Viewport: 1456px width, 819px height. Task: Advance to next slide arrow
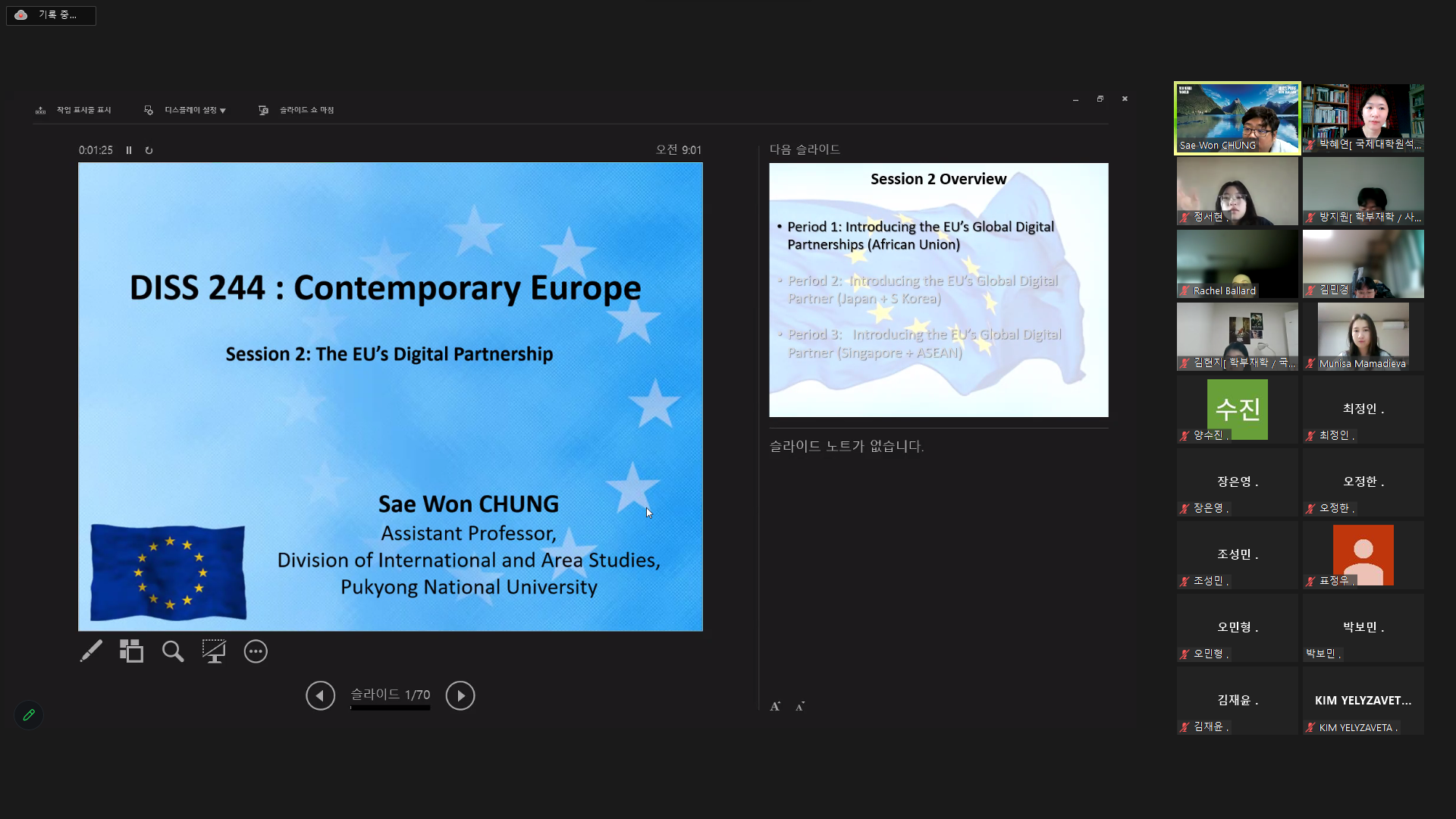[460, 695]
